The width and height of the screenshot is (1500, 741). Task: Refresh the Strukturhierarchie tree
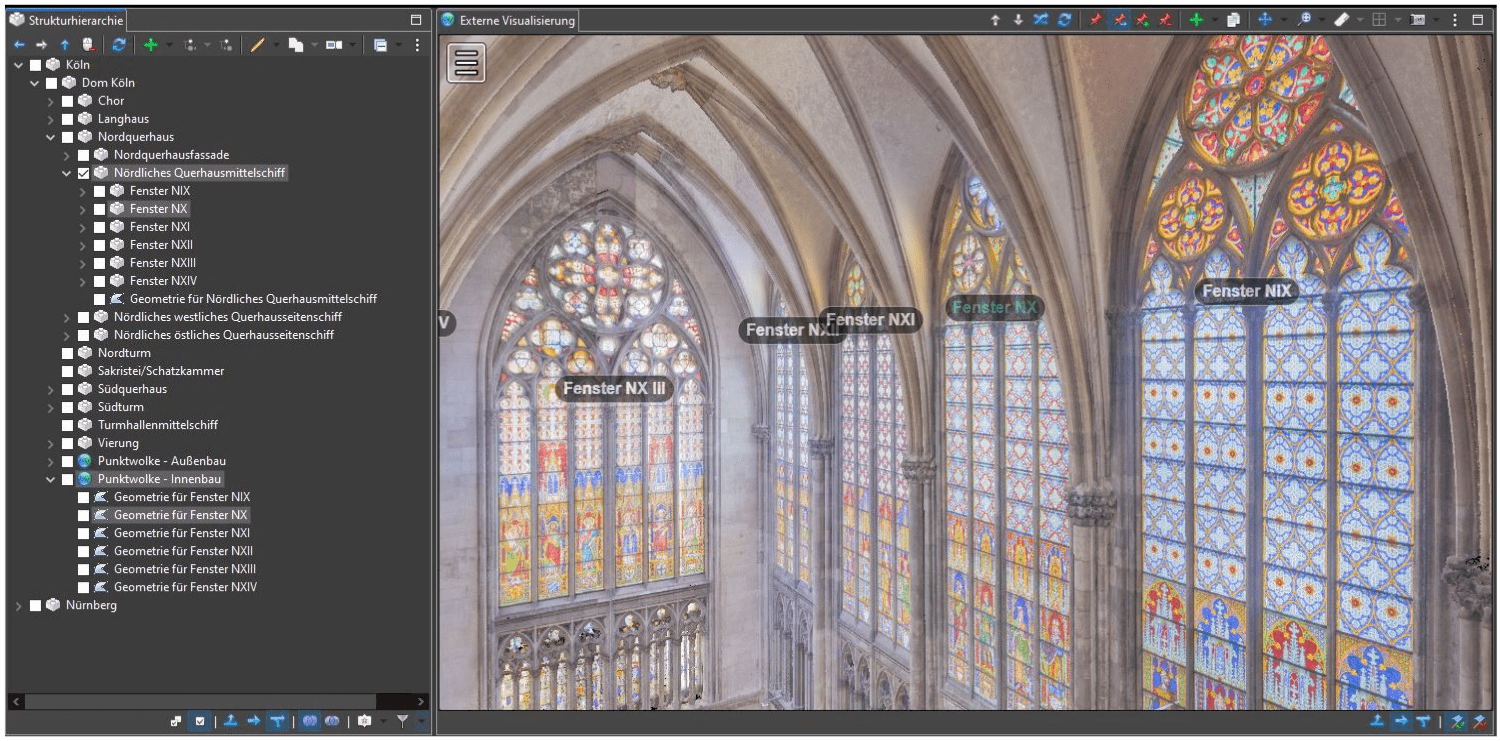pyautogui.click(x=119, y=45)
